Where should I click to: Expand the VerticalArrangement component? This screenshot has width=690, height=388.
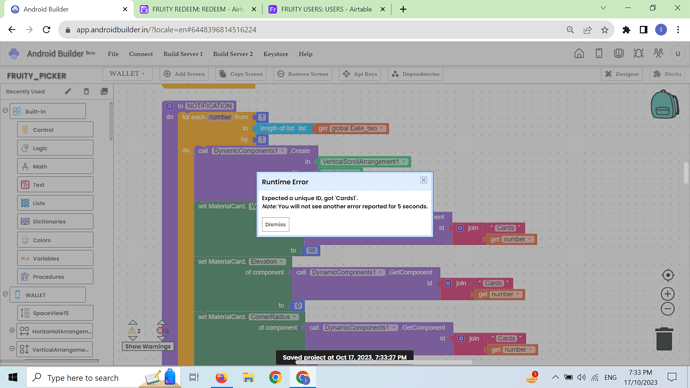tap(12, 349)
